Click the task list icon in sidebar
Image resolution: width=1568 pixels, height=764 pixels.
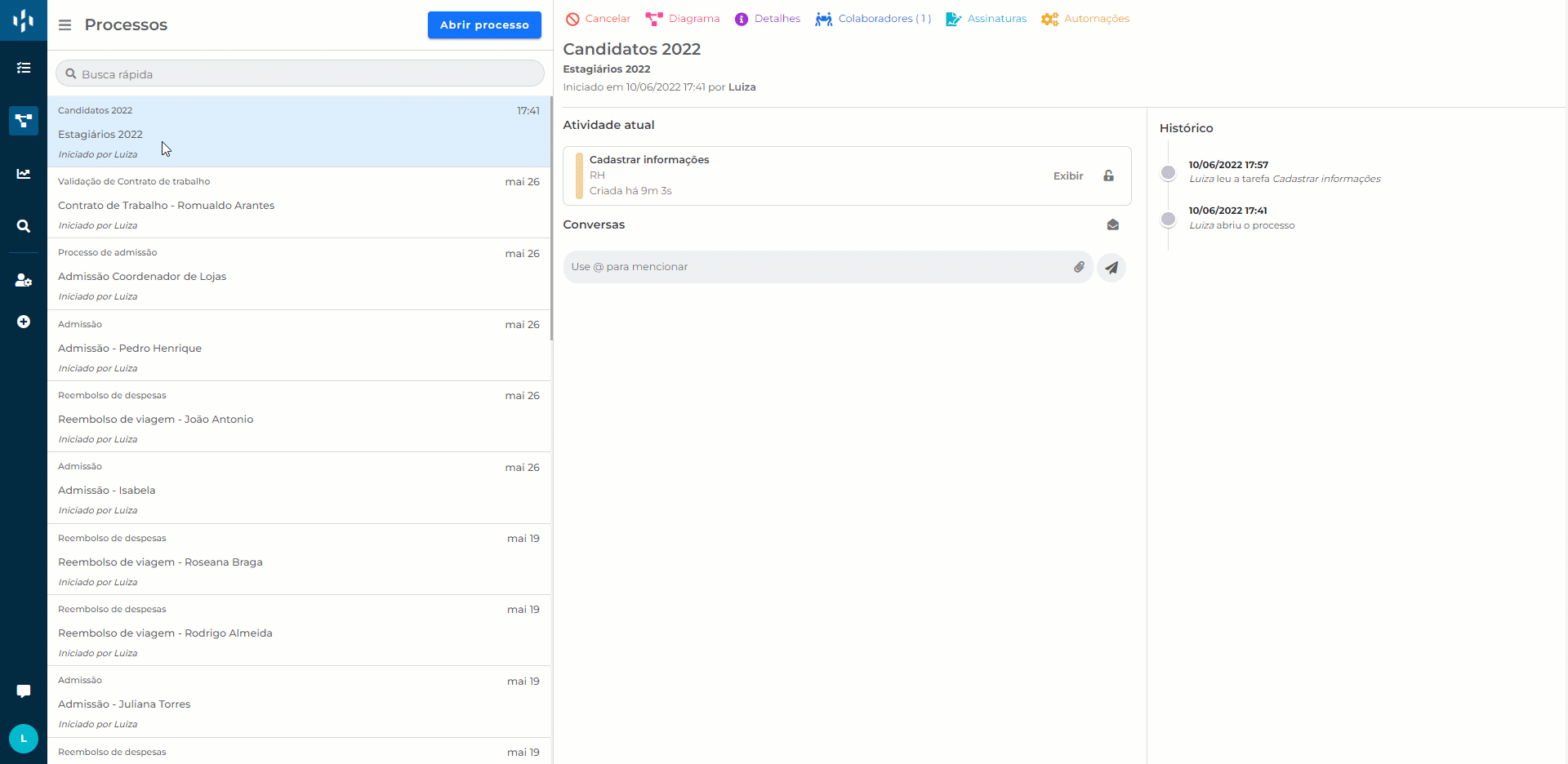(x=24, y=68)
